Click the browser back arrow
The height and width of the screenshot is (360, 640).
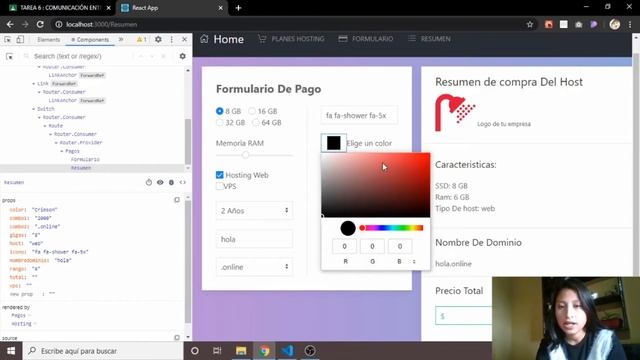click(x=10, y=24)
